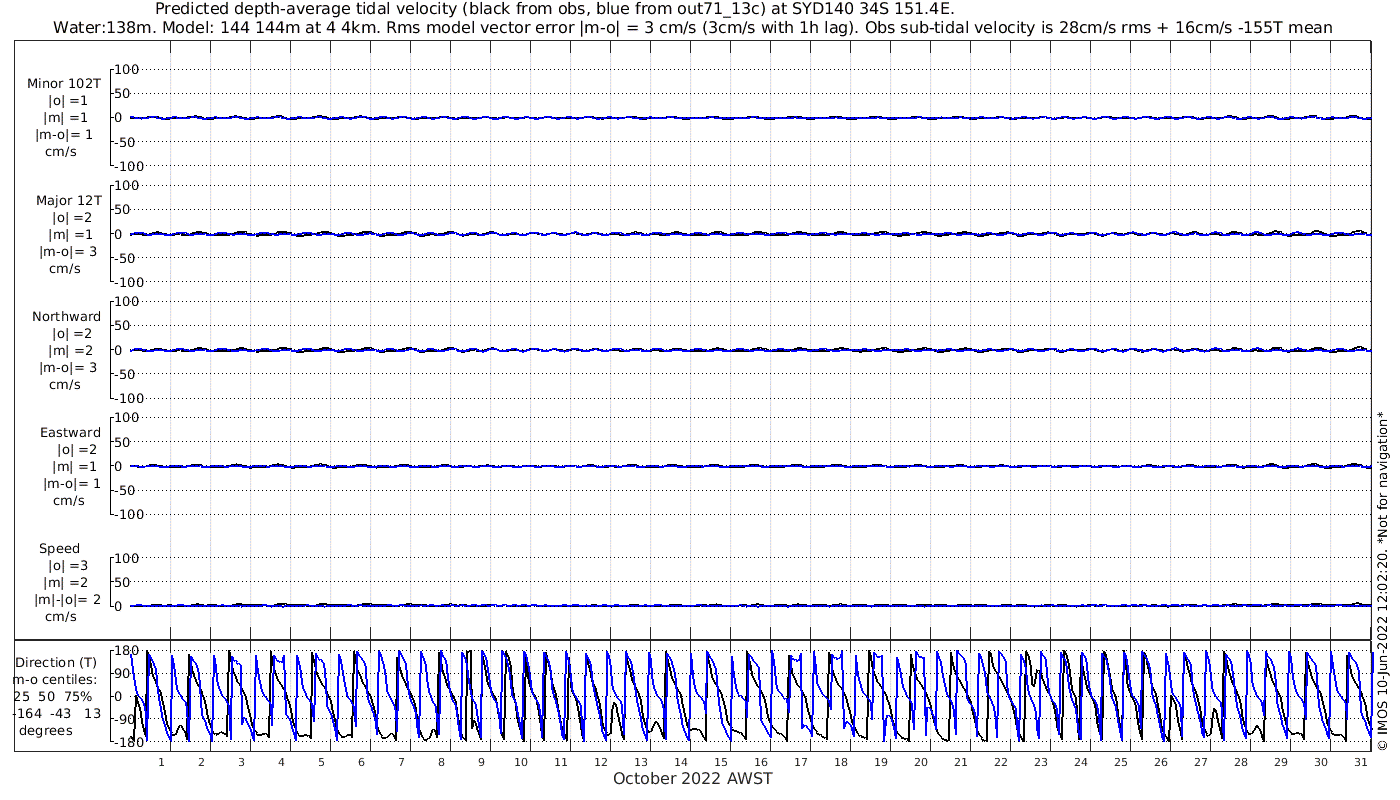
Task: Click the '0' tick of Eastward panel
Action: pos(118,466)
